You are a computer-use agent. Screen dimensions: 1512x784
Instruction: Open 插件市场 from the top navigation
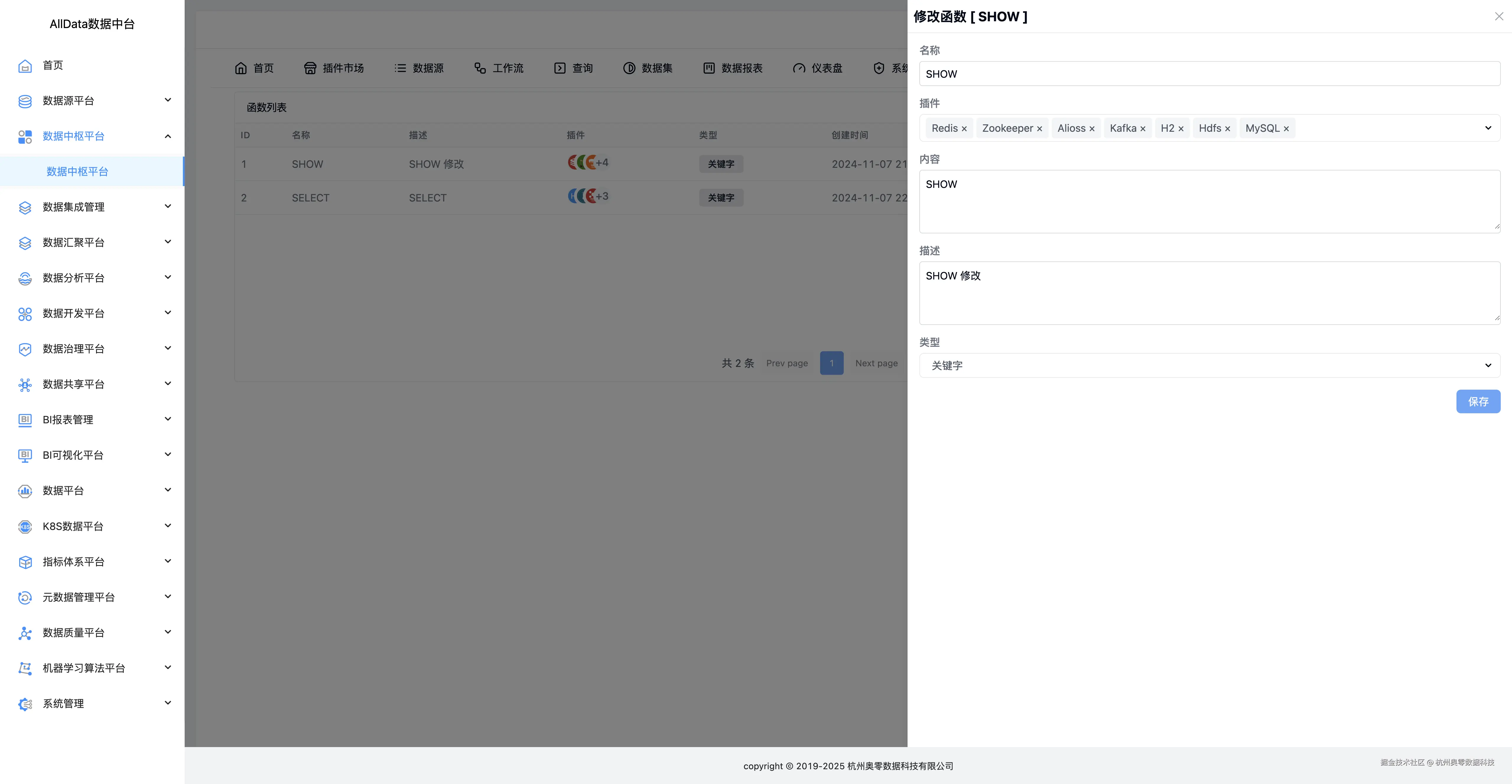[x=334, y=68]
